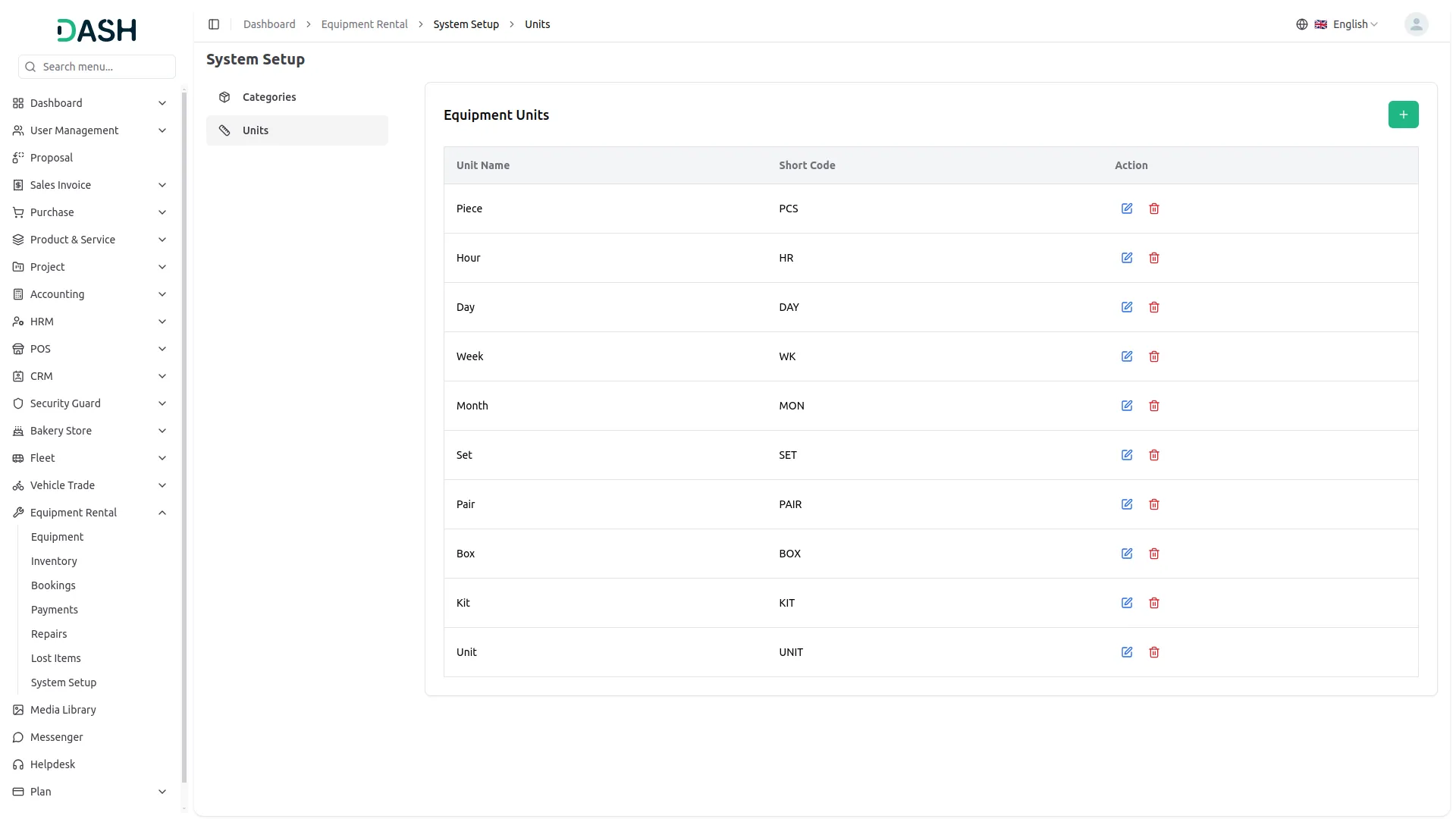Delete the Hour unit row
1456x819 pixels.
pos(1154,258)
